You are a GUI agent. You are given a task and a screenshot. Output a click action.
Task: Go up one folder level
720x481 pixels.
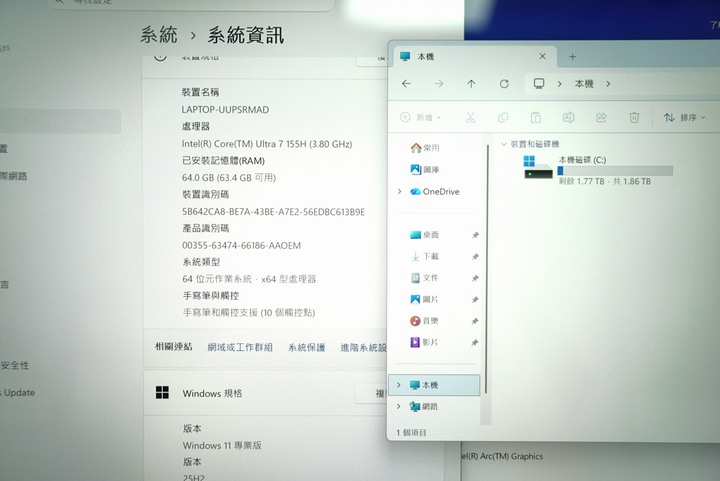(x=471, y=84)
